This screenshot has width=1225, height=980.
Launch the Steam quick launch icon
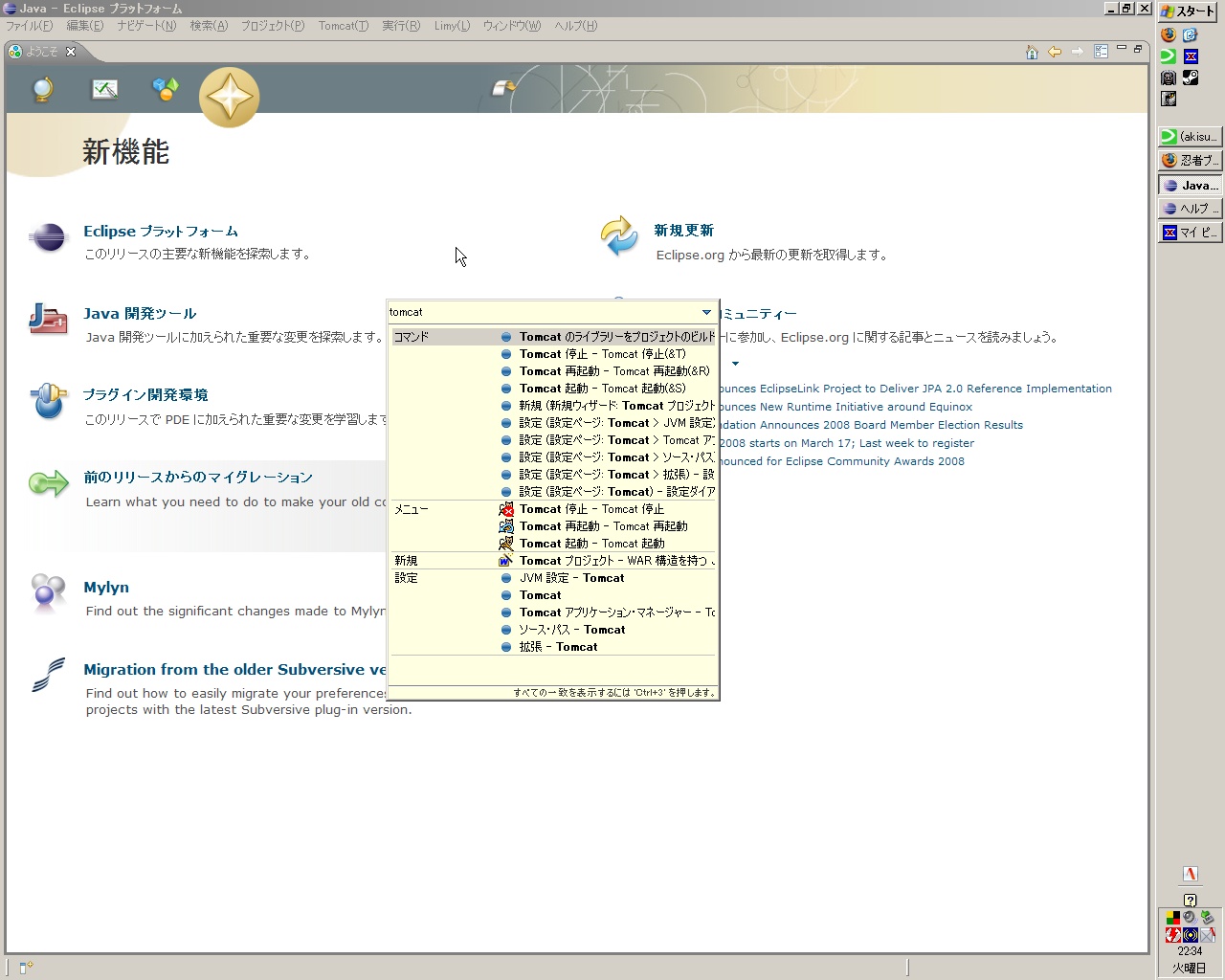1191,78
